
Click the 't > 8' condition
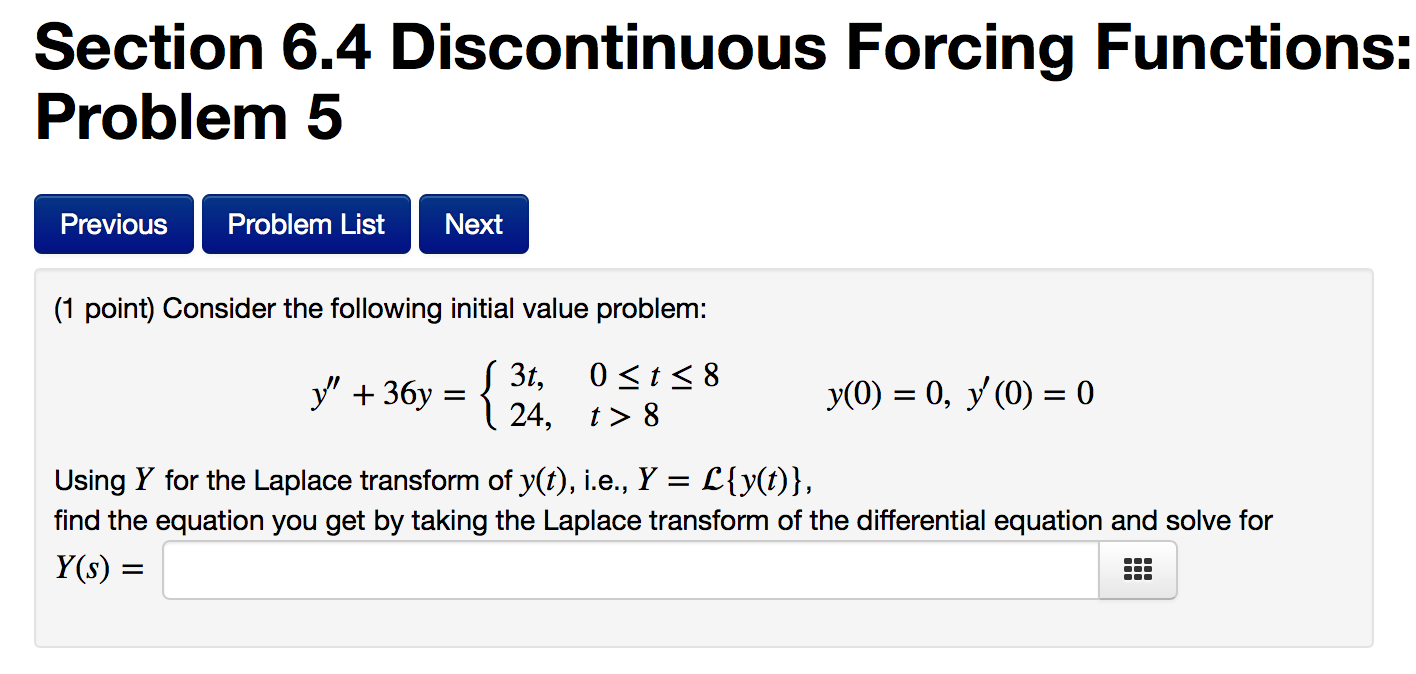click(x=625, y=414)
